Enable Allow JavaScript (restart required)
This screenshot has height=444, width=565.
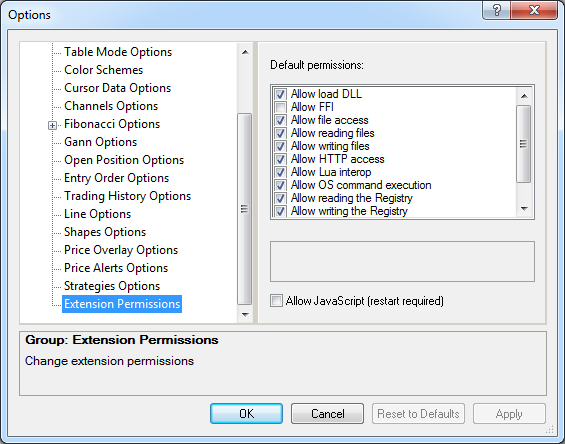pos(276,301)
